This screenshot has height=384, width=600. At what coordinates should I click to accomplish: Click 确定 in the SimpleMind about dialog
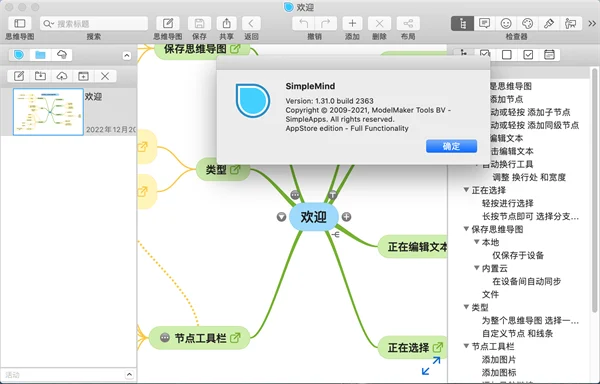452,146
